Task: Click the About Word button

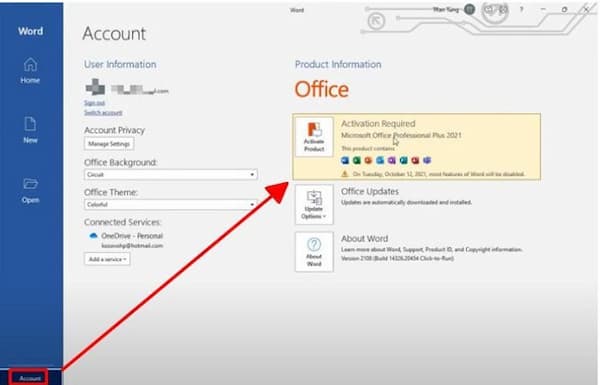Action: 314,252
